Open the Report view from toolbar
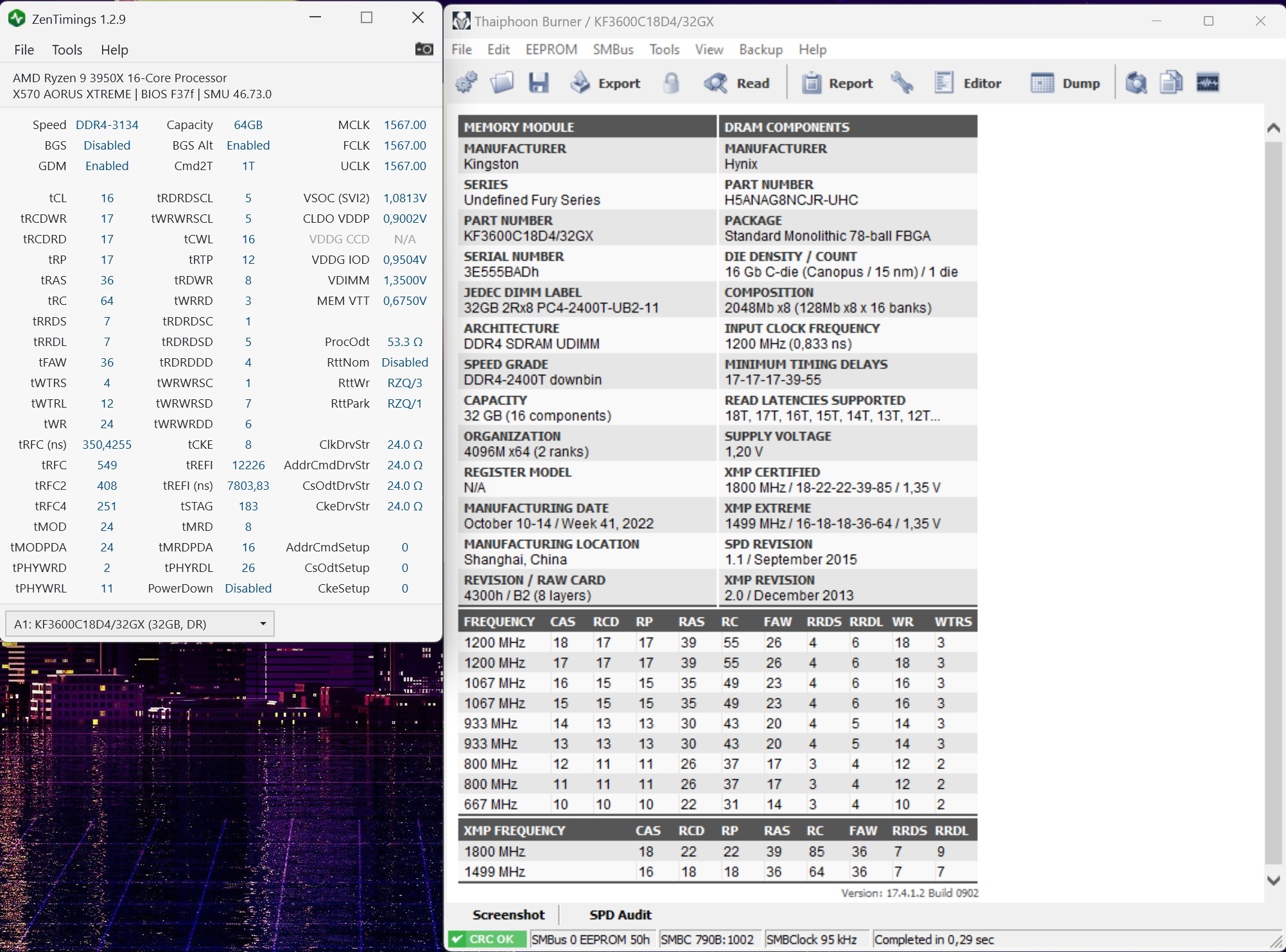 click(838, 83)
